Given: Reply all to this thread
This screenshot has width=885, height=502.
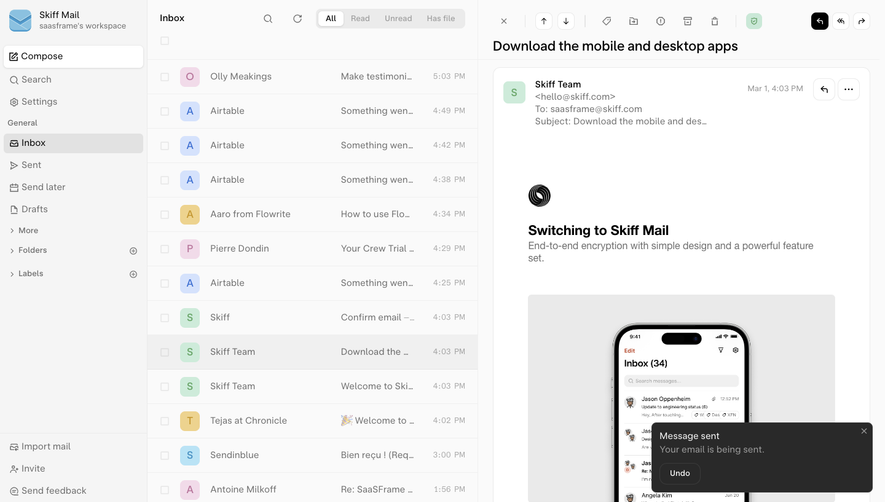Looking at the screenshot, I should (841, 21).
